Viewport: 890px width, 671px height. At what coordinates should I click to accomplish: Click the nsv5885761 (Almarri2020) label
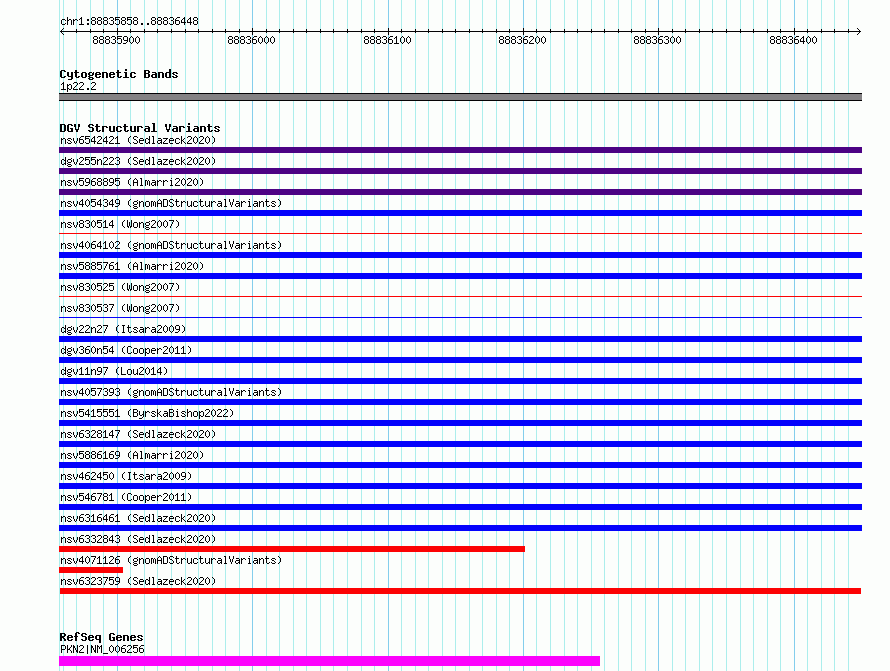click(132, 266)
